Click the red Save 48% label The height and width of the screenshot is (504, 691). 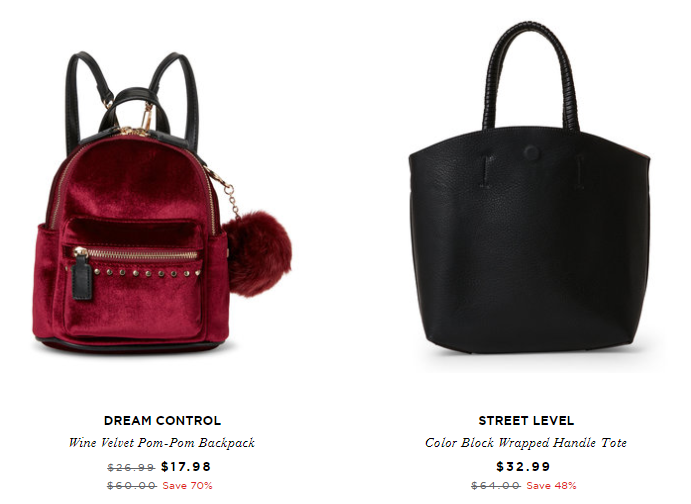pyautogui.click(x=551, y=485)
